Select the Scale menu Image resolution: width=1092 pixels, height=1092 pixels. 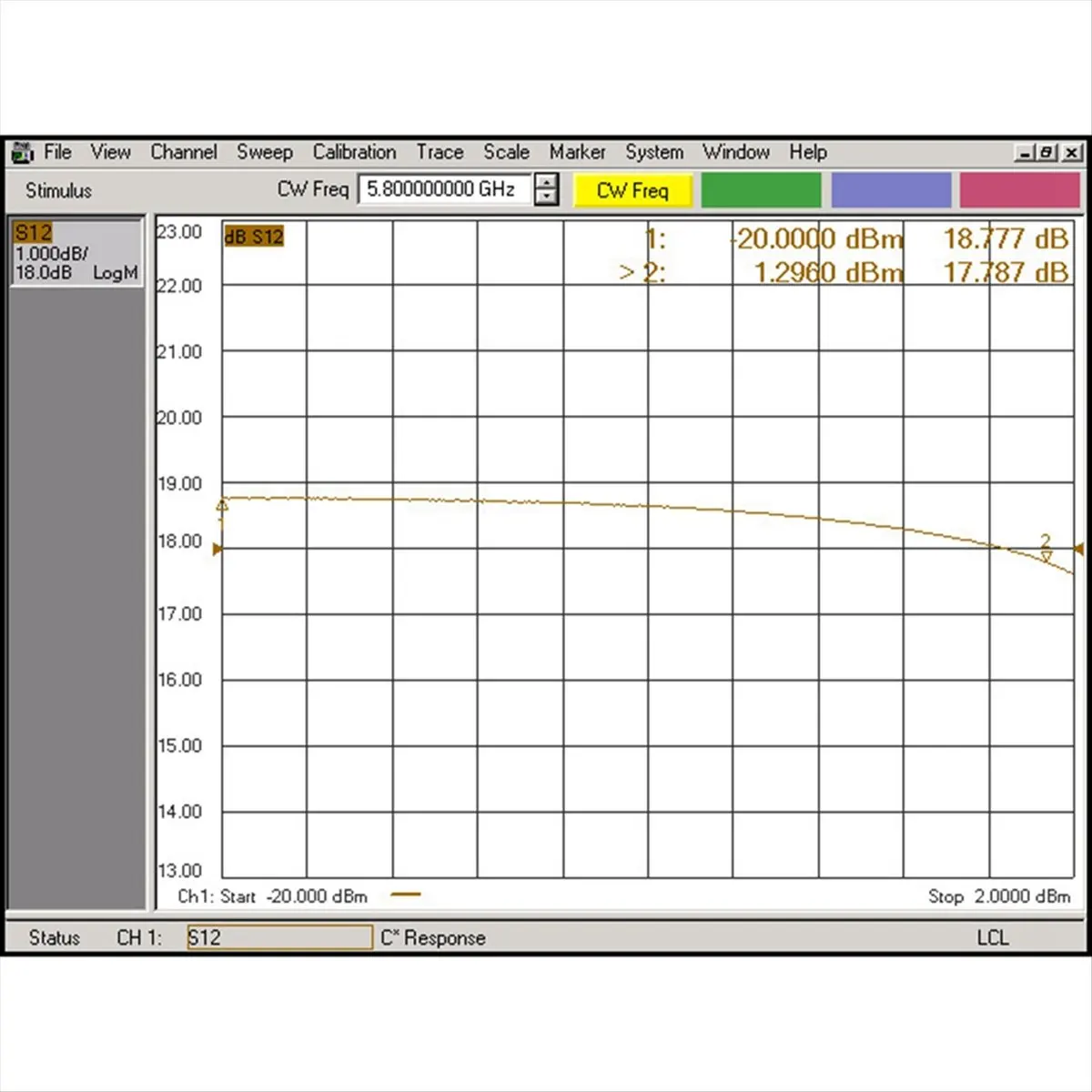[x=506, y=152]
